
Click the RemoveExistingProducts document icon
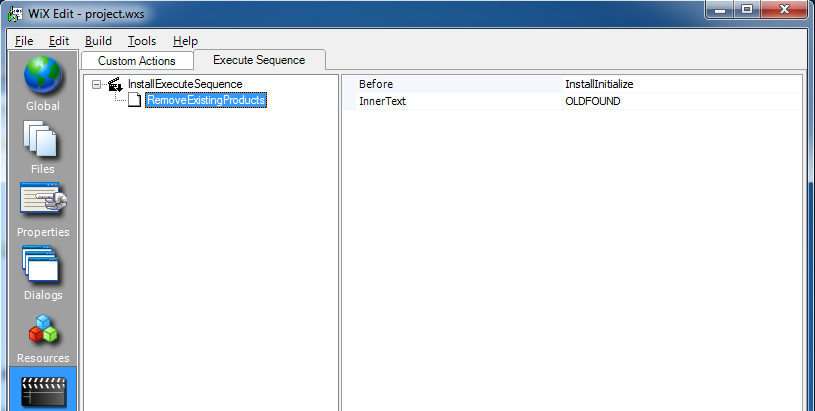(134, 101)
